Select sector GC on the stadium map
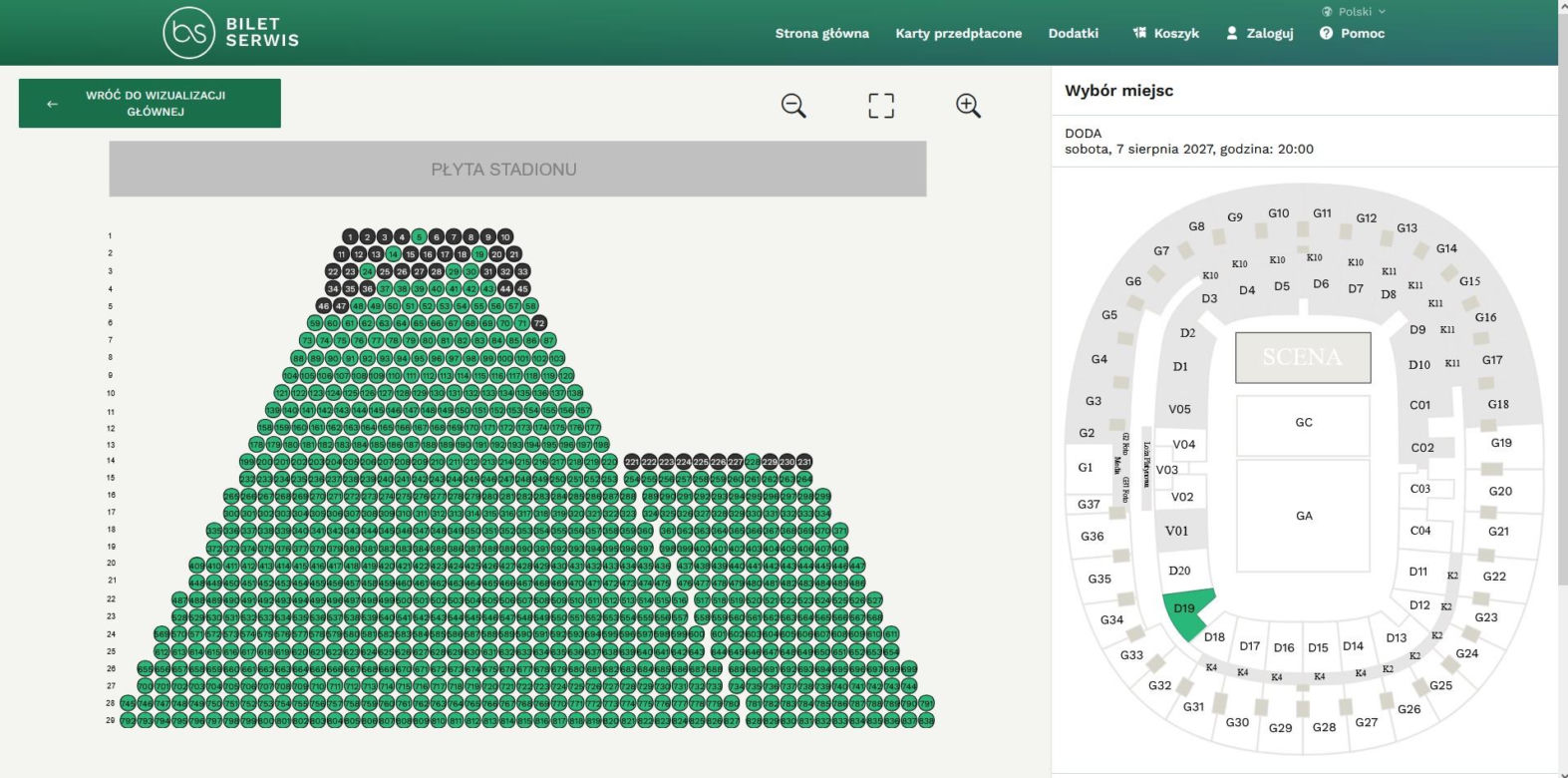1568x778 pixels. tap(1303, 423)
